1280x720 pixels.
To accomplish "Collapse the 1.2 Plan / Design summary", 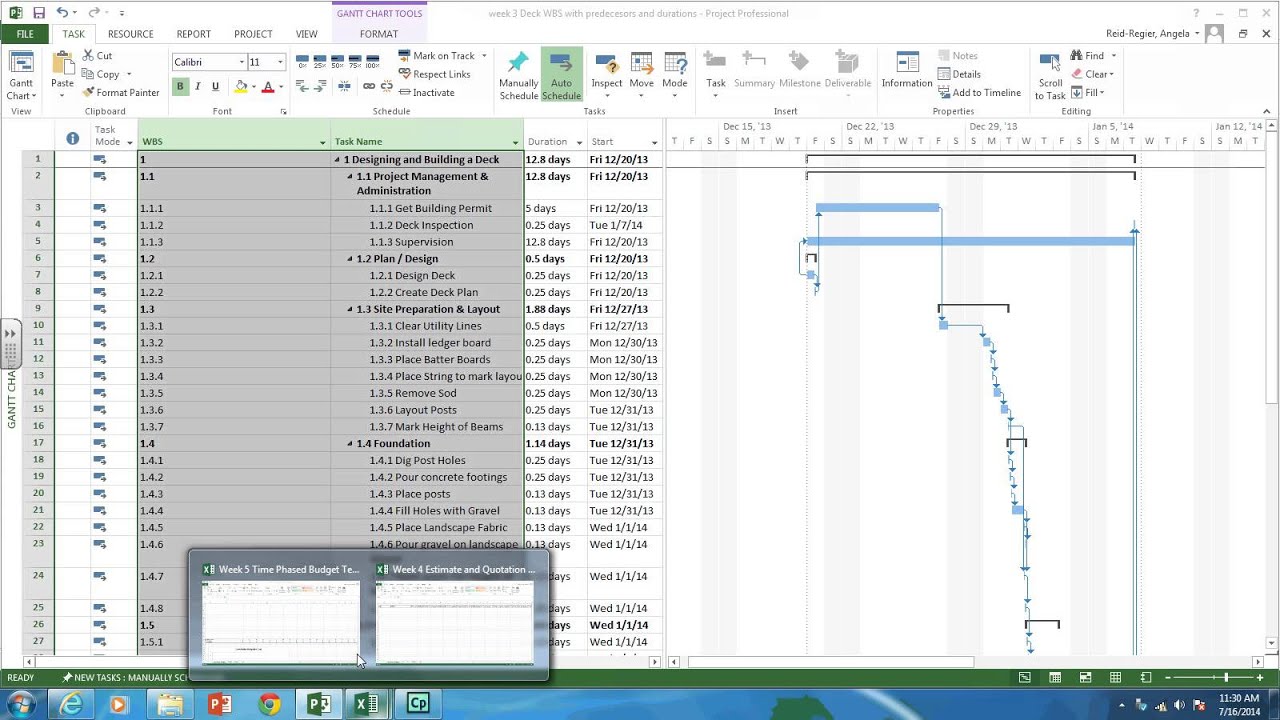I will [350, 259].
